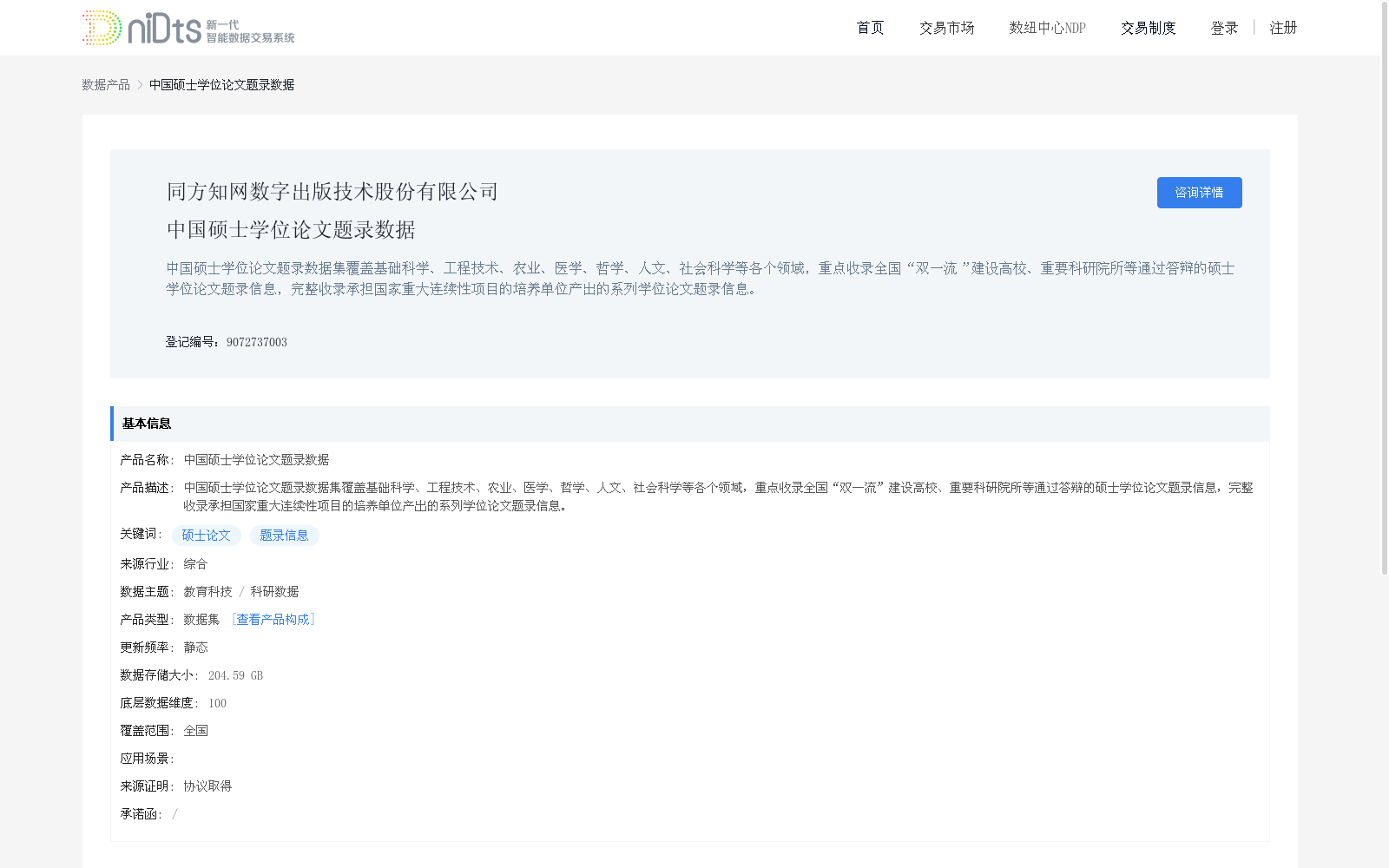Click the niDts logo icon
This screenshot has height=868, width=1389.
click(x=188, y=28)
